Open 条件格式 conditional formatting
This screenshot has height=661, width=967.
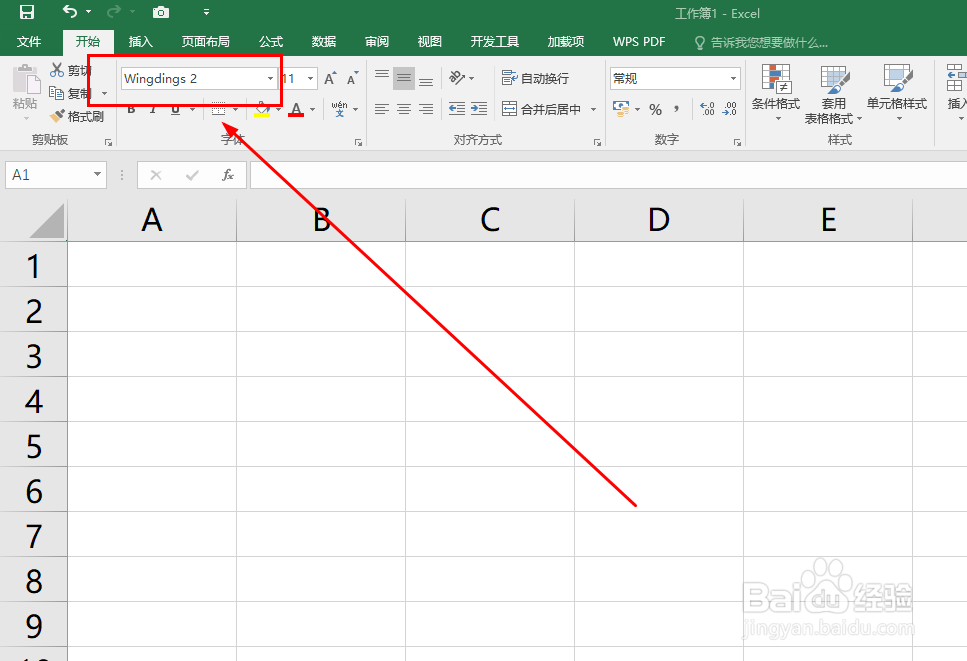pos(776,92)
